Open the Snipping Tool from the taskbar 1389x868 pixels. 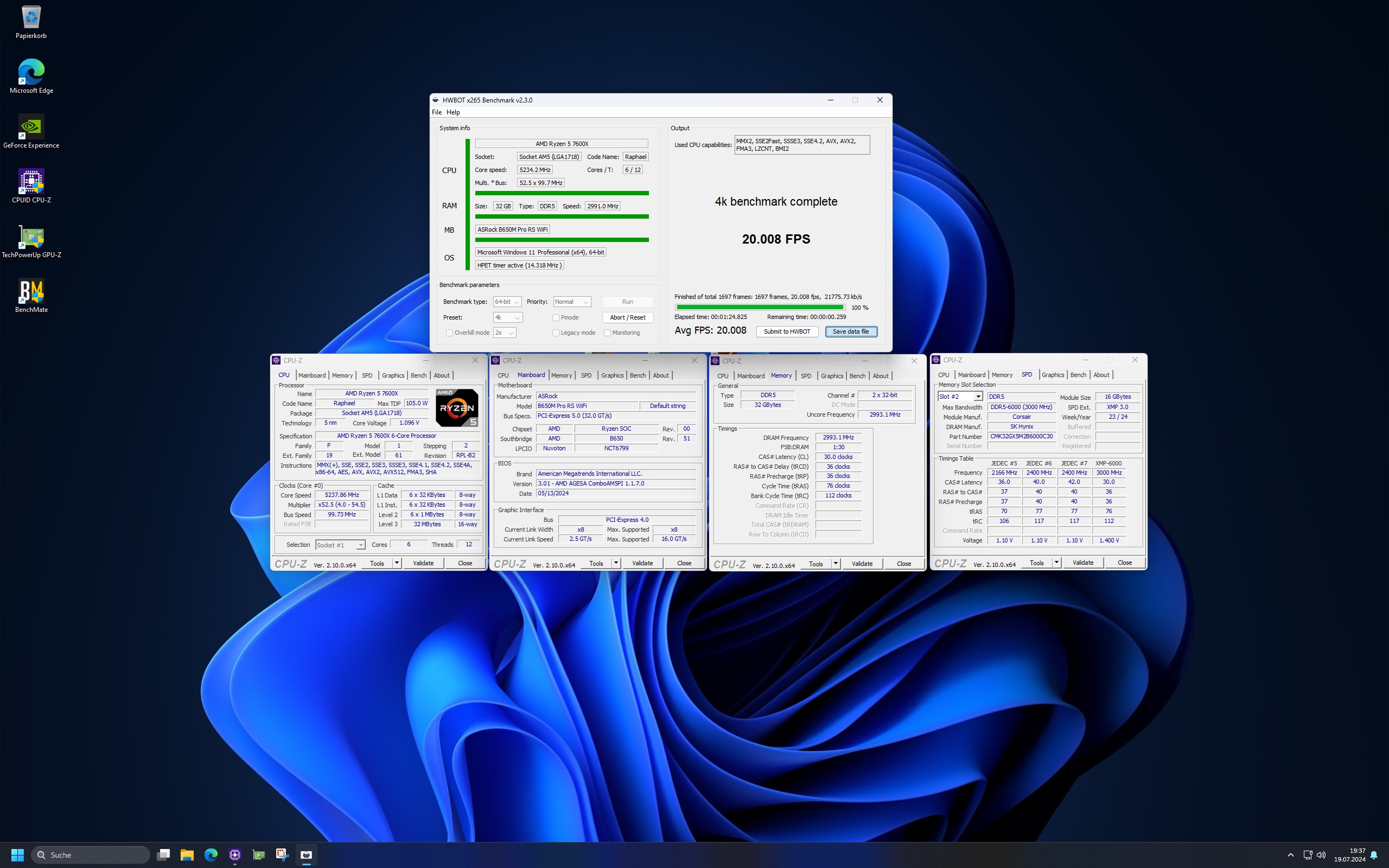[x=282, y=855]
